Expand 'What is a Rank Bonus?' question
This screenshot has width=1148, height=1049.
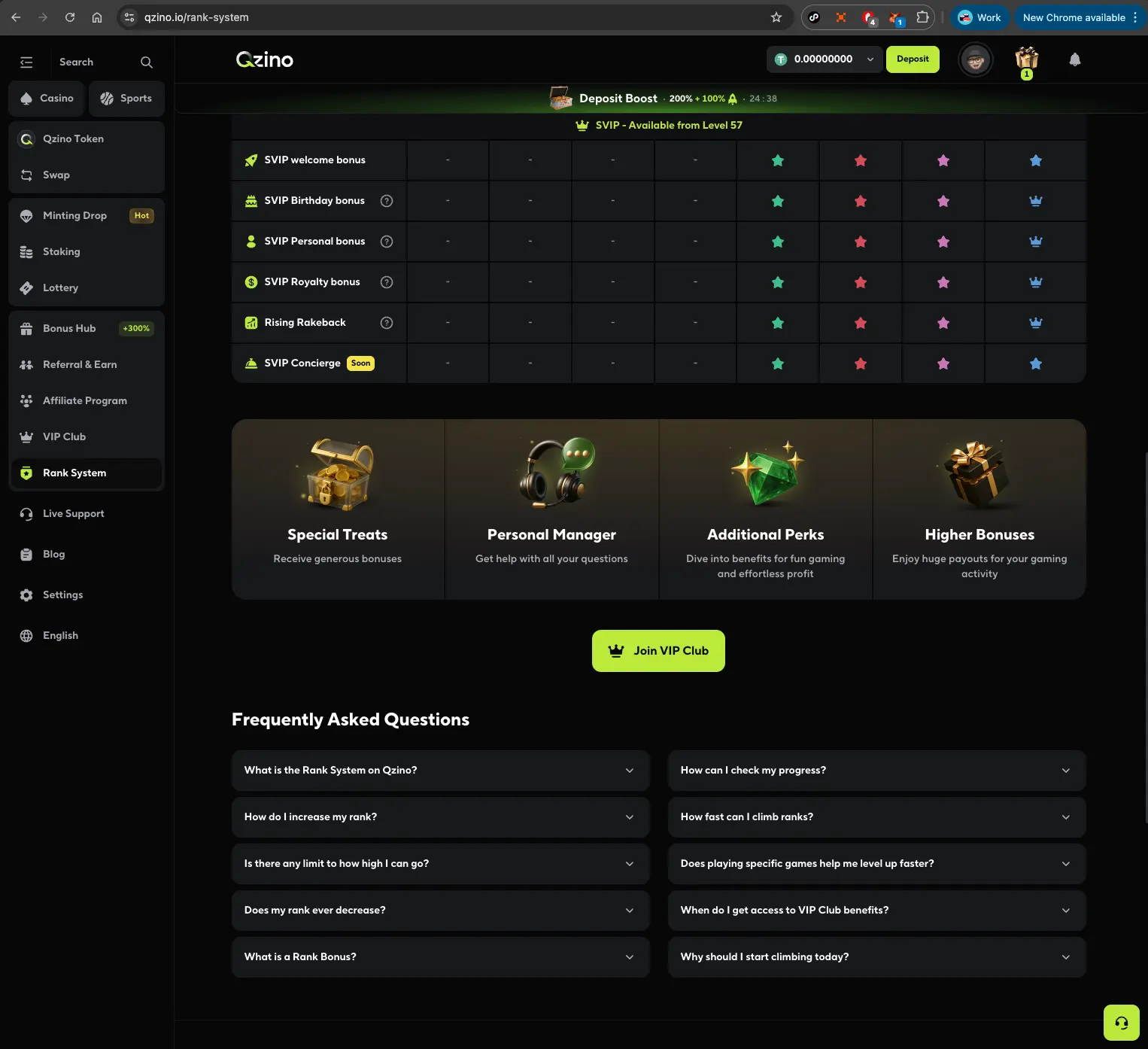[441, 957]
